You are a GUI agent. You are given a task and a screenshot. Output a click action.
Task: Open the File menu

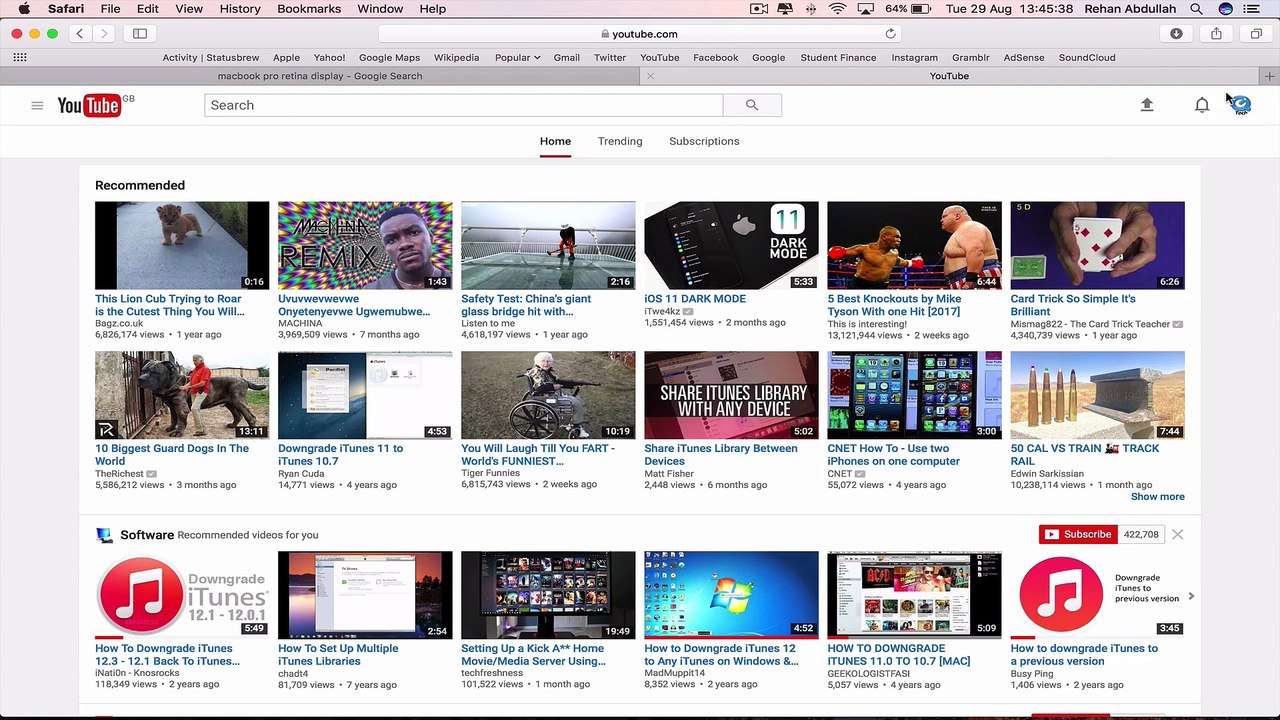tap(110, 9)
